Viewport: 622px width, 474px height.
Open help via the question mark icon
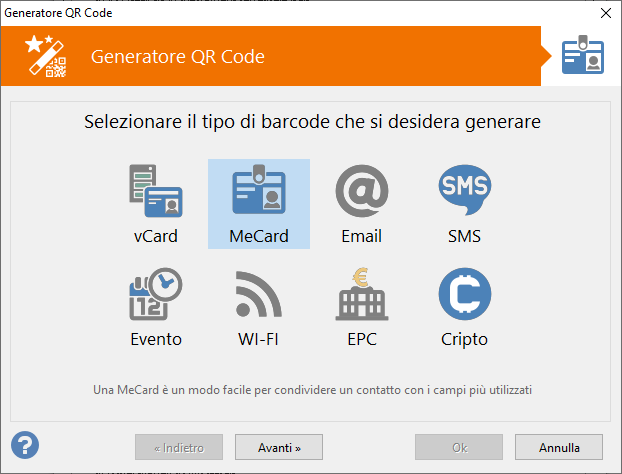click(x=25, y=443)
